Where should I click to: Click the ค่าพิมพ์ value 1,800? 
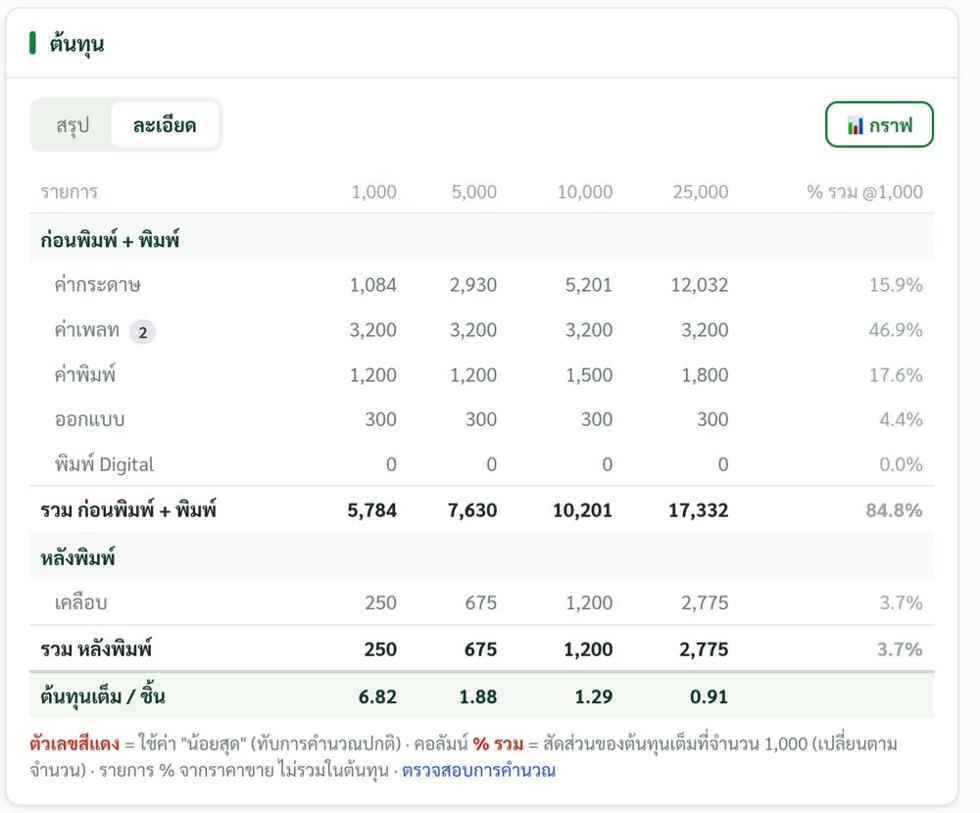point(705,375)
